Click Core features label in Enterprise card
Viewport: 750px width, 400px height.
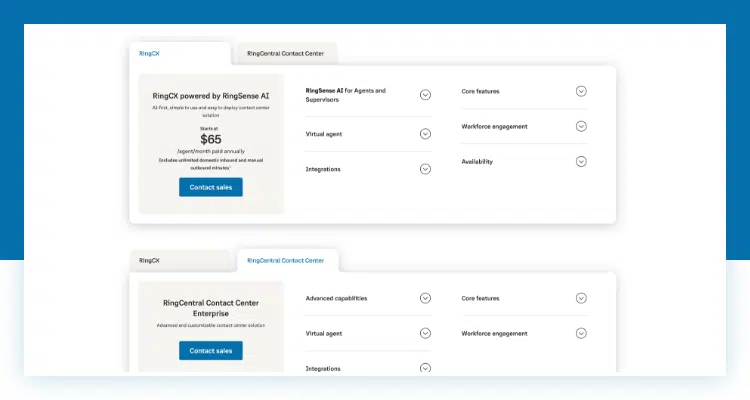[x=480, y=298]
